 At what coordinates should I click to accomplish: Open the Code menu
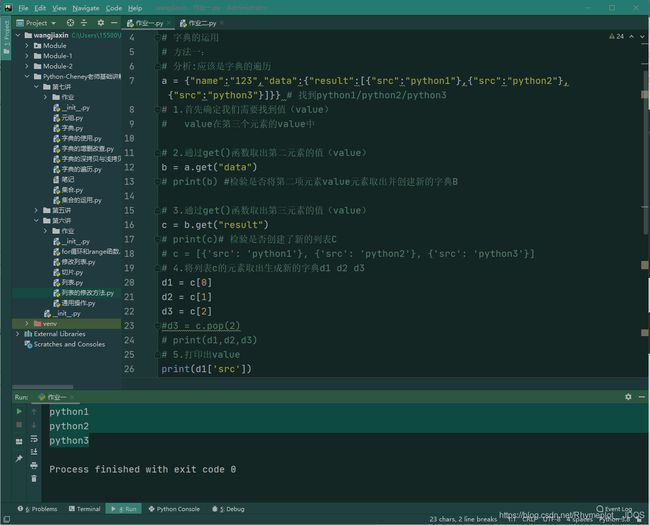(x=114, y=8)
